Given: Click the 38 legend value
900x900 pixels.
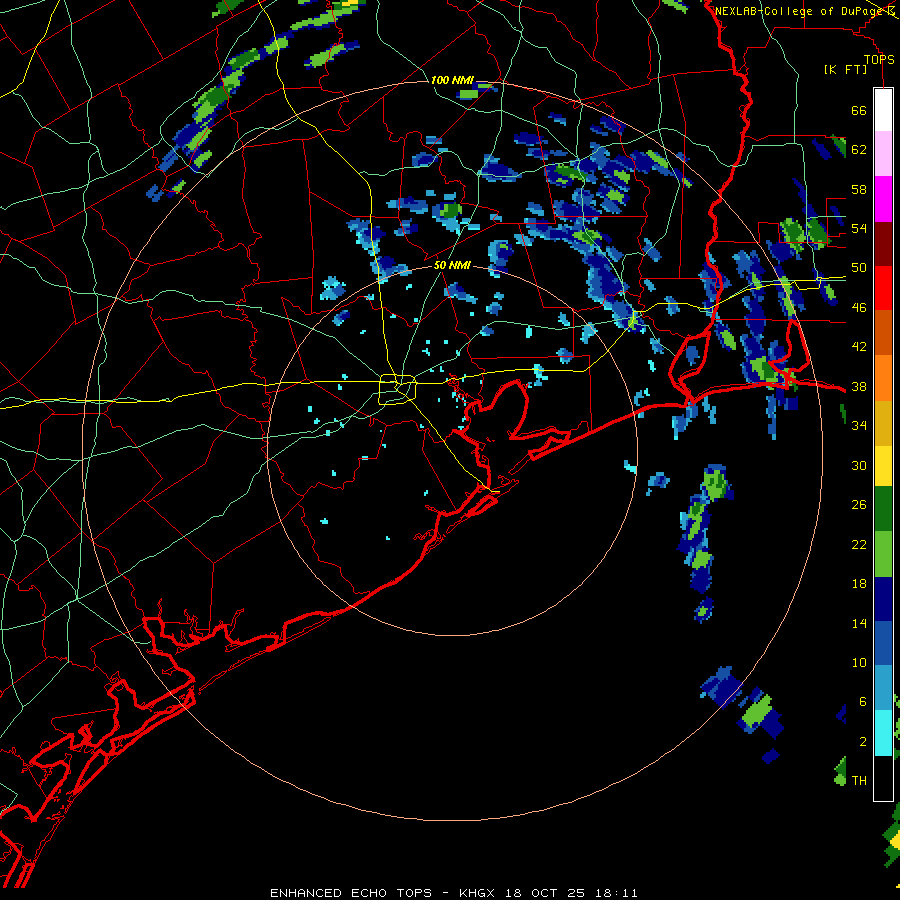Looking at the screenshot, I should (859, 386).
